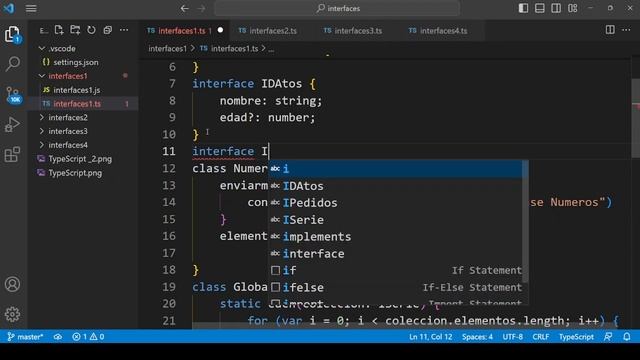Open problems indicator showing 1 error 0 warnings
The width and height of the screenshot is (640, 360).
pyautogui.click(x=88, y=337)
